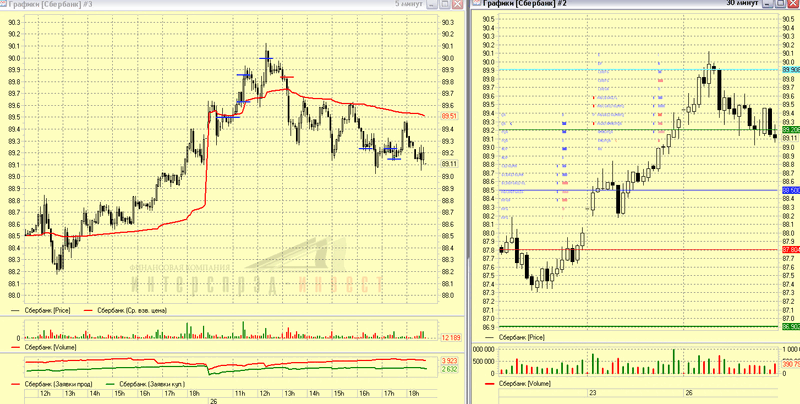The image size is (800, 404).
Task: Click the red 3 923 sell orders value
Action: [448, 361]
